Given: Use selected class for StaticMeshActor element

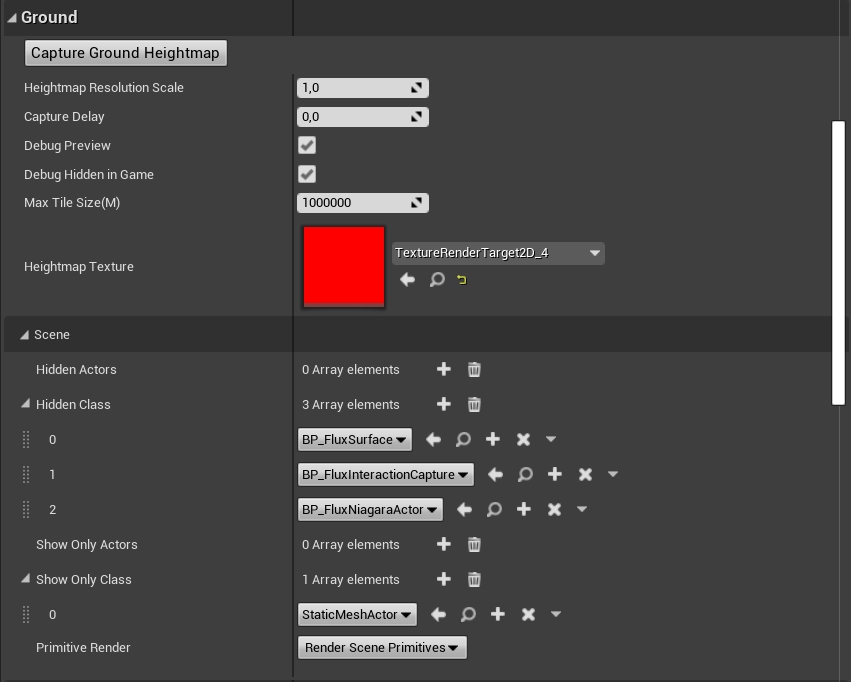Looking at the screenshot, I should (438, 615).
